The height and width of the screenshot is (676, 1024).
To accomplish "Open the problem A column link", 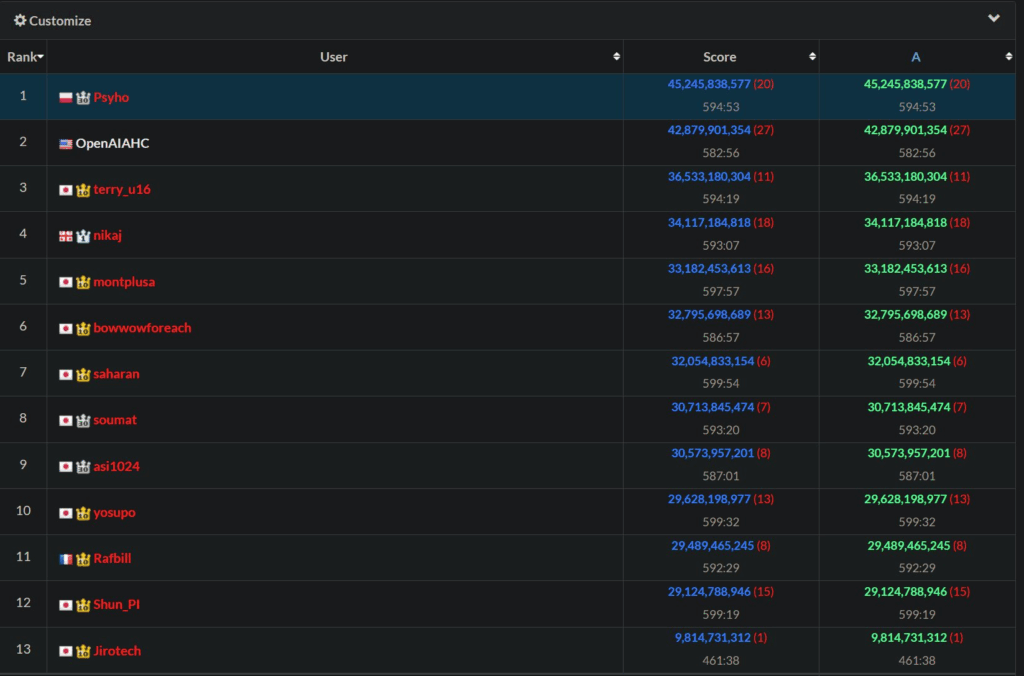I will [x=915, y=57].
